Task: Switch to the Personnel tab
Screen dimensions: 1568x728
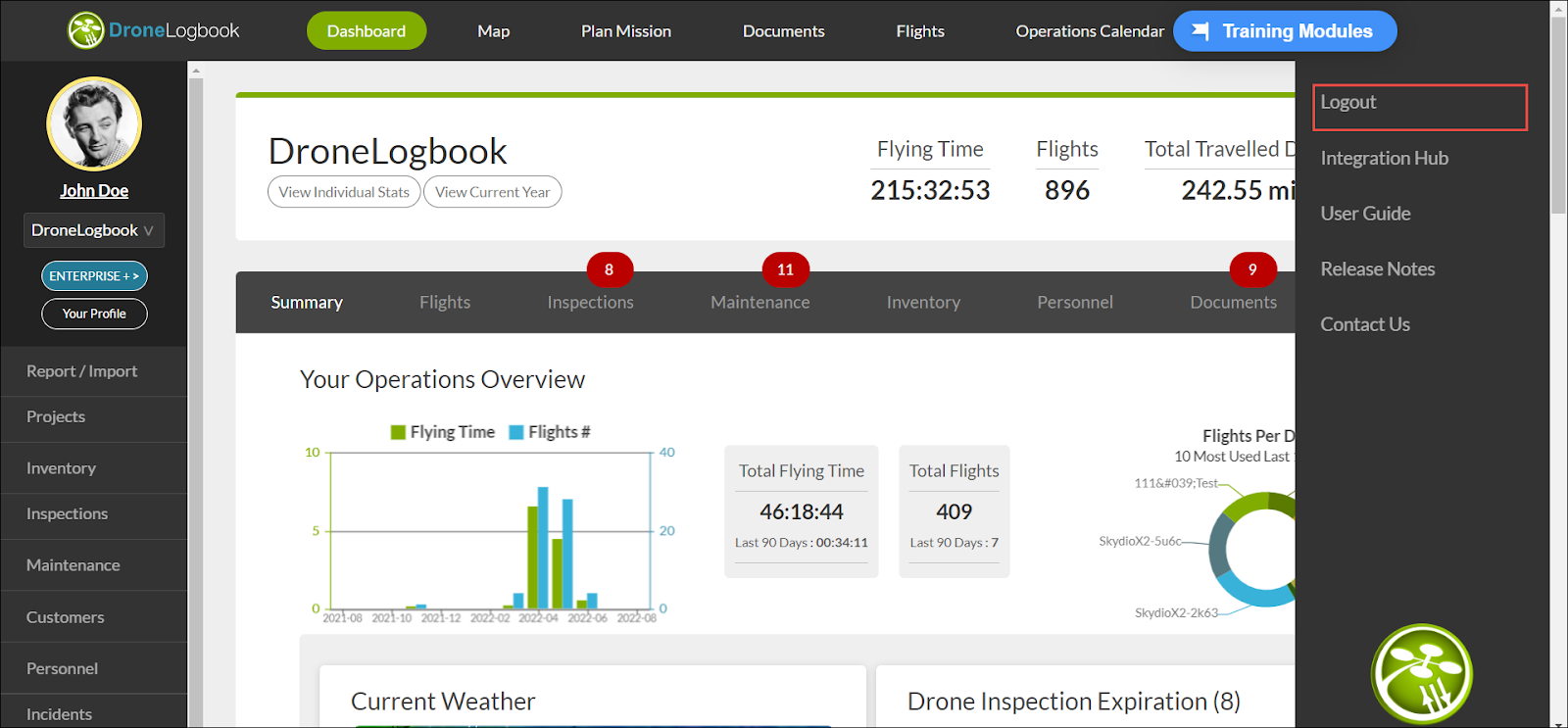Action: (1075, 303)
